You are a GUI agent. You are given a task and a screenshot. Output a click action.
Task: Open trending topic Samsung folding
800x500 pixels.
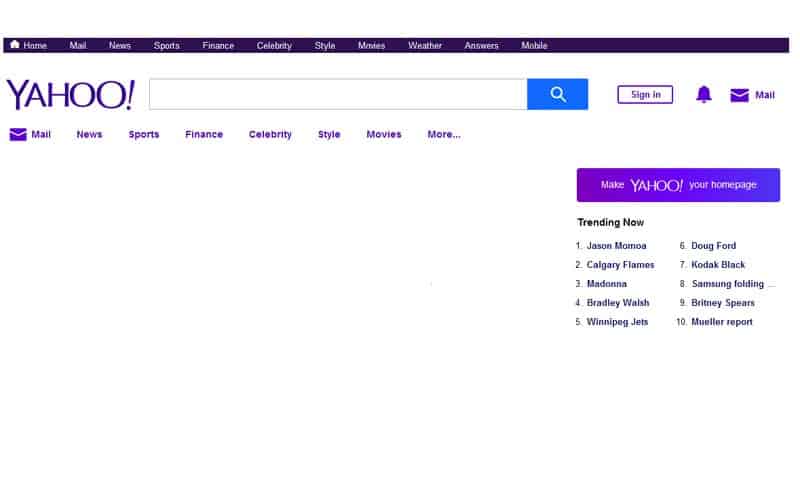point(728,284)
